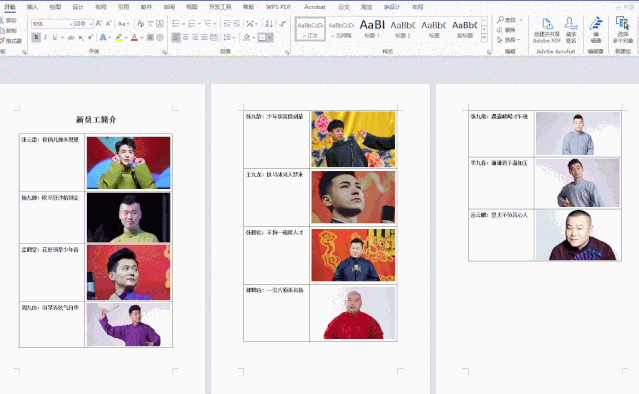The width and height of the screenshot is (639, 394).
Task: Switch to the Design (设计) tab
Action: [77, 7]
